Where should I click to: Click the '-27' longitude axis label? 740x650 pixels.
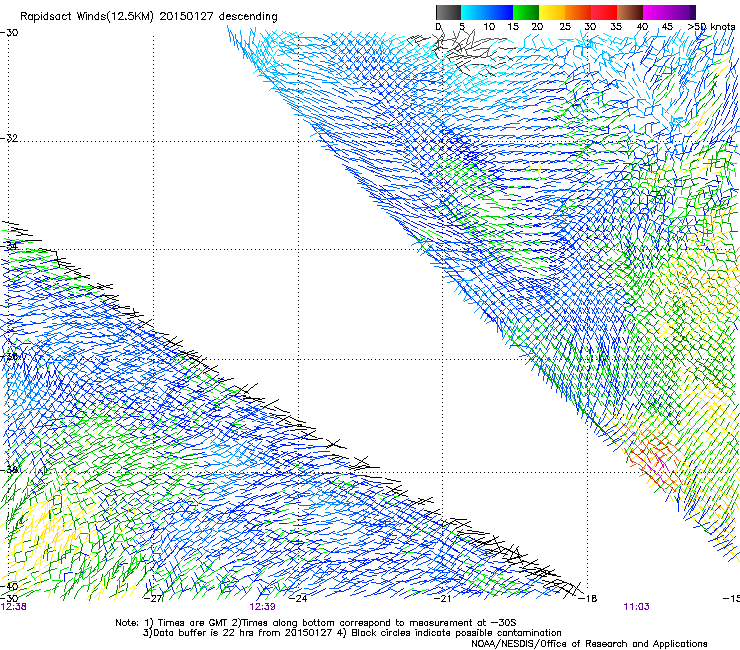(153, 599)
